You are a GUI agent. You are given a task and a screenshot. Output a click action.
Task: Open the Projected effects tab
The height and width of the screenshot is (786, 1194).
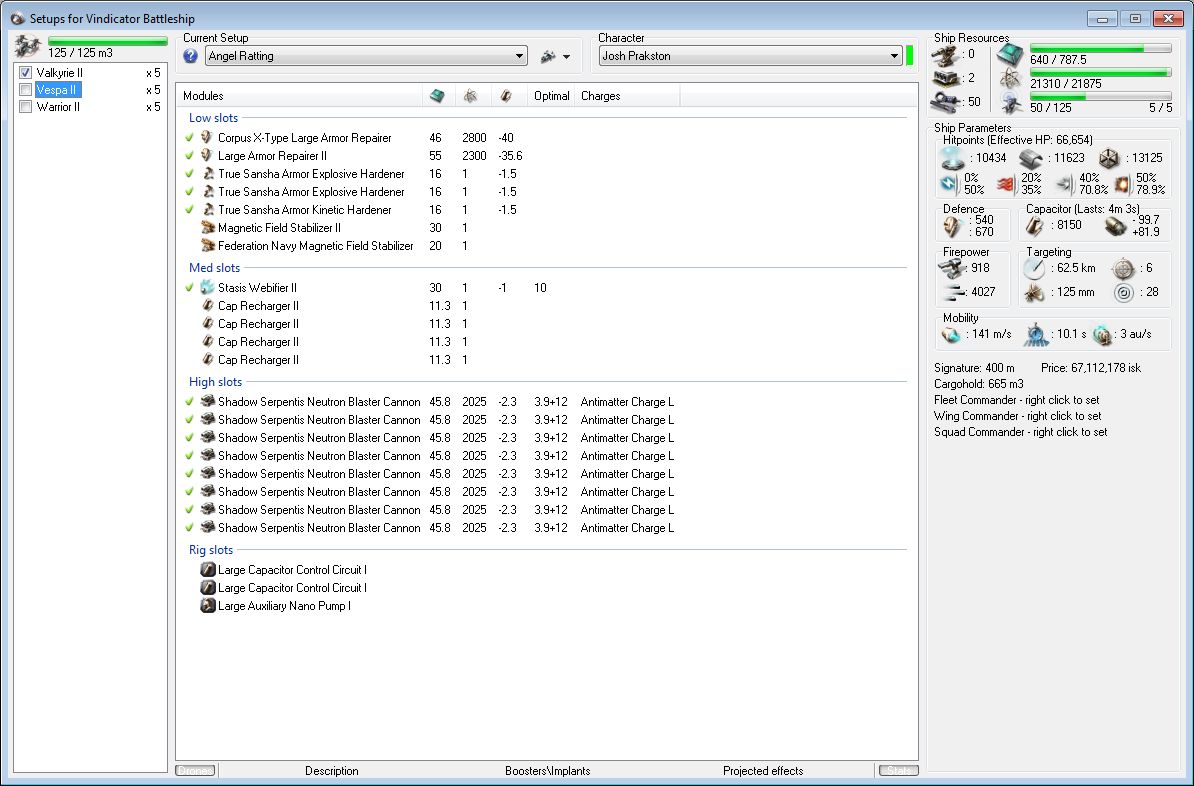point(763,771)
